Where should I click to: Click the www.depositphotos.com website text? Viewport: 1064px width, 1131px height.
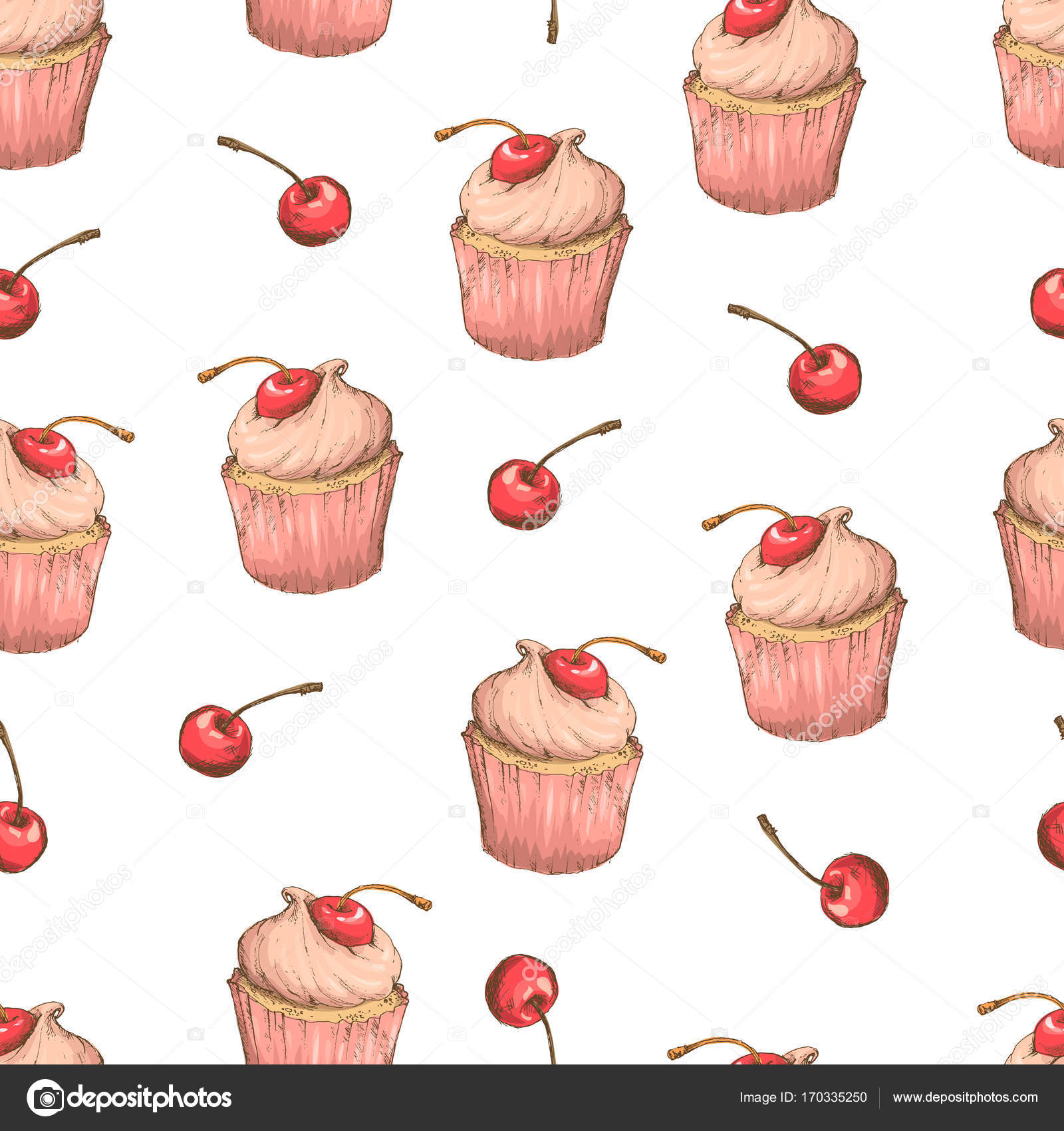coord(965,1098)
